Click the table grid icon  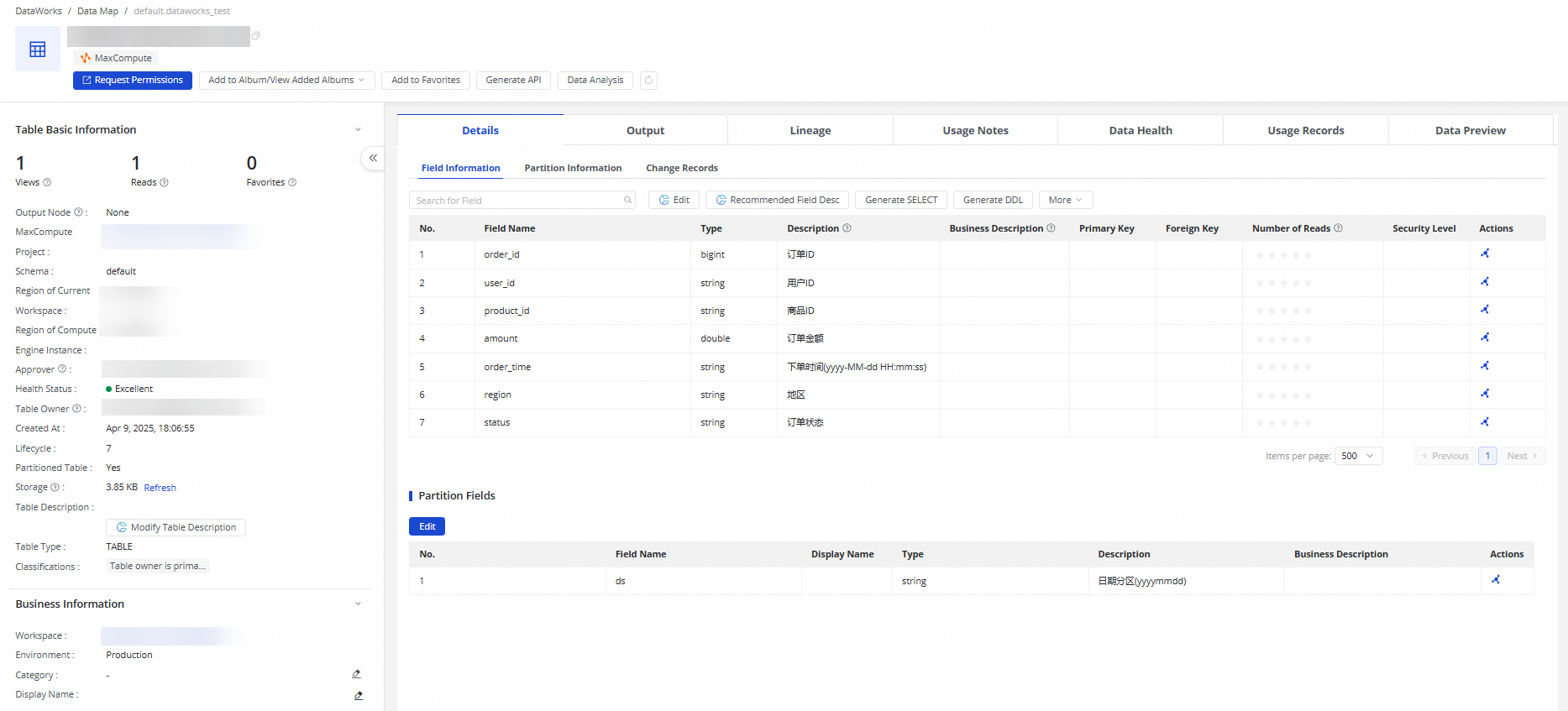click(38, 50)
